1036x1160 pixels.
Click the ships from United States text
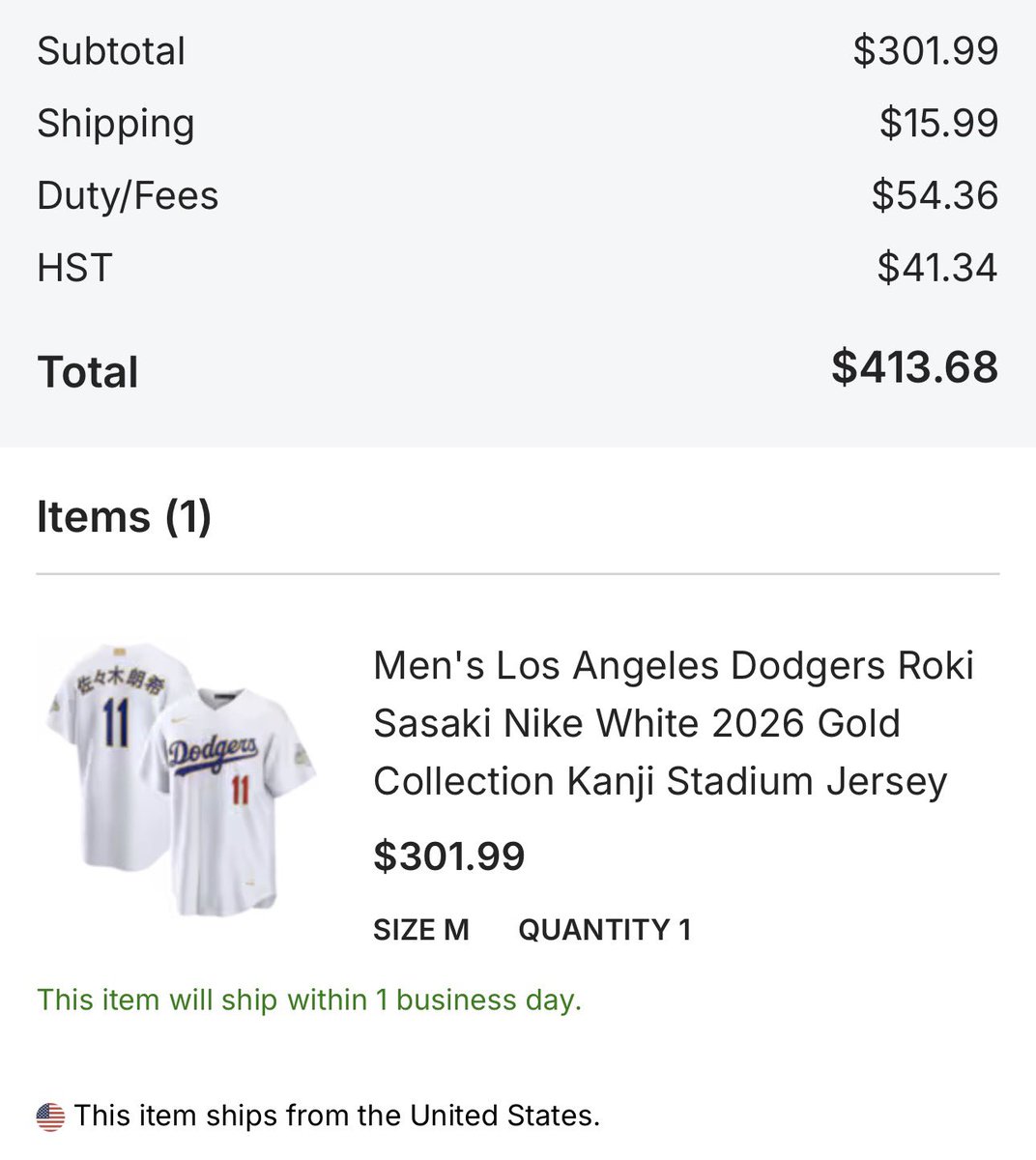point(337,1116)
